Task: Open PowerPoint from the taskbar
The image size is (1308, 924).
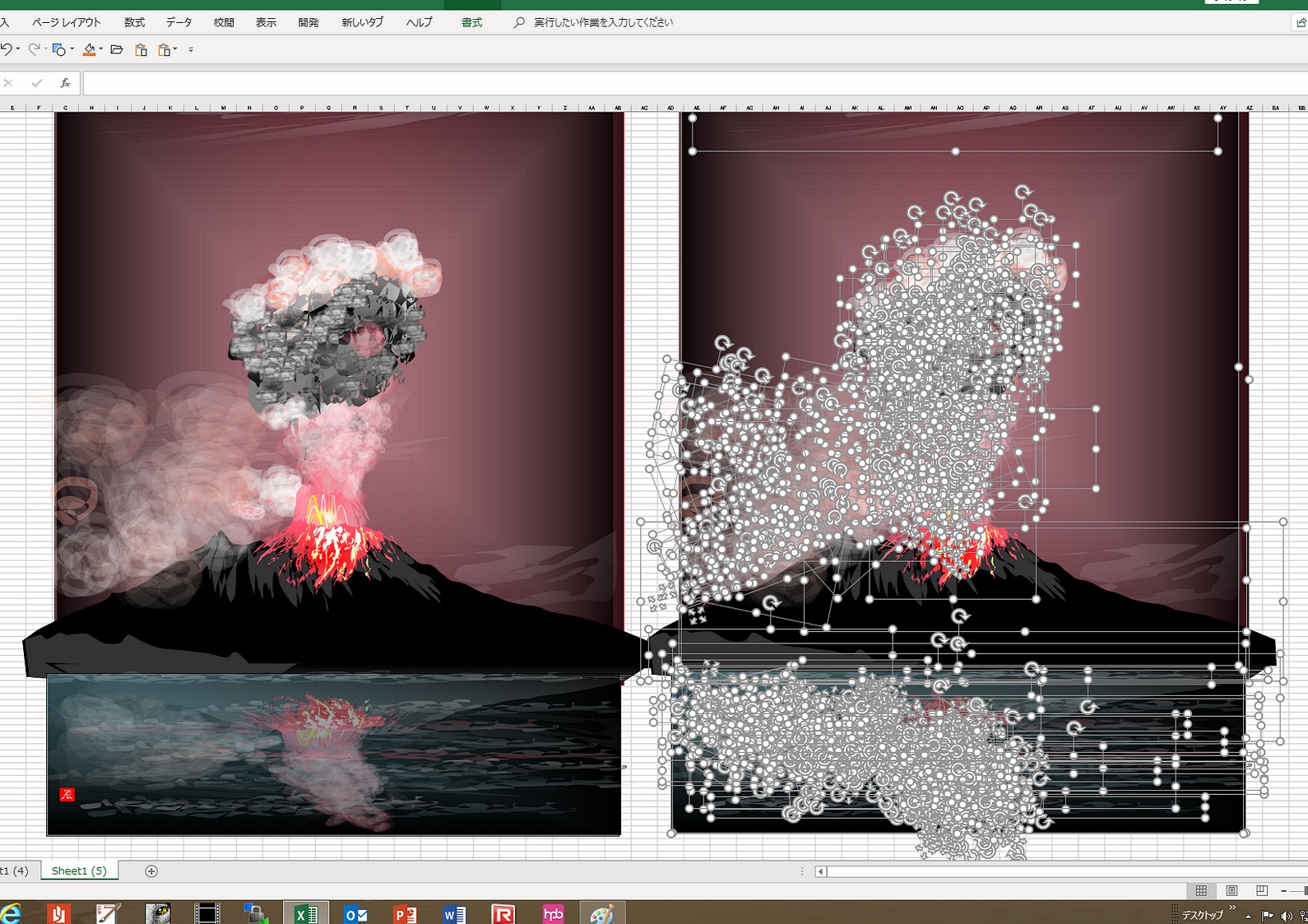Action: click(405, 913)
